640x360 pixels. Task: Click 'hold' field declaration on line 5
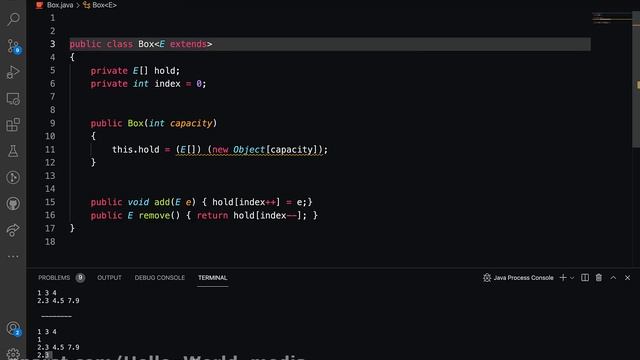click(x=164, y=71)
